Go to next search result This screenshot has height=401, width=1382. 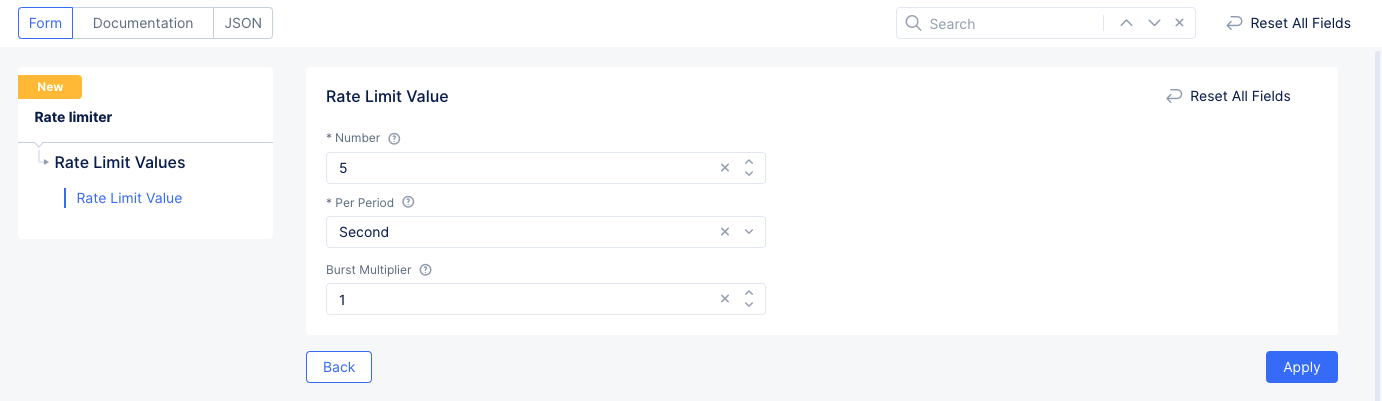pos(1154,23)
